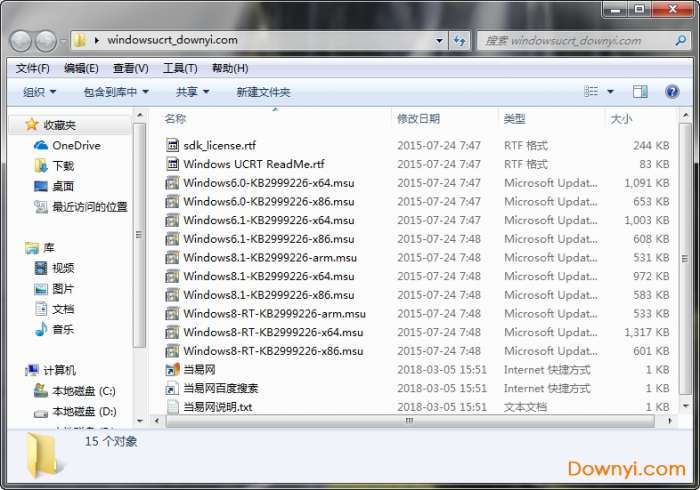Click the refresh button beside address bar
Viewport: 700px width, 490px height.
click(x=459, y=41)
